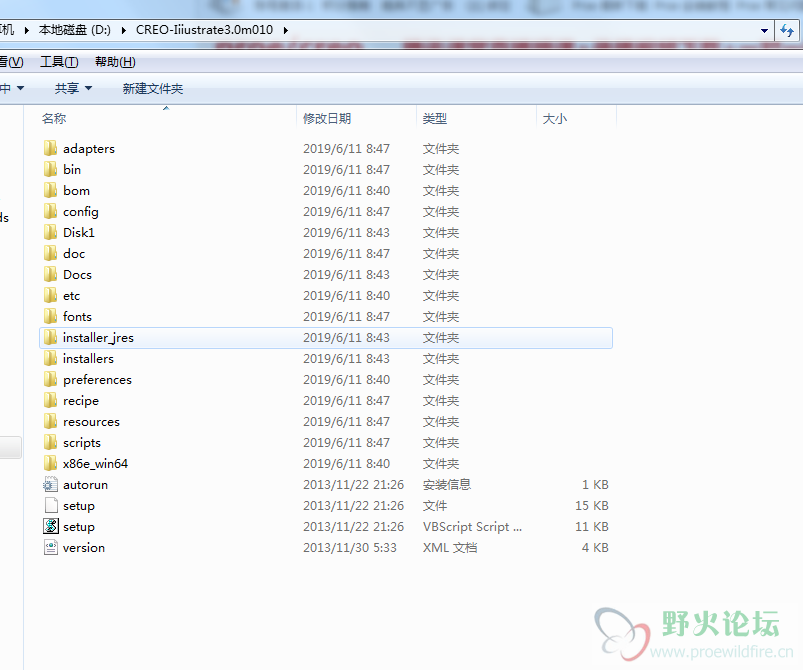Image resolution: width=803 pixels, height=670 pixels.
Task: Select the recipe folder name
Action: click(81, 401)
